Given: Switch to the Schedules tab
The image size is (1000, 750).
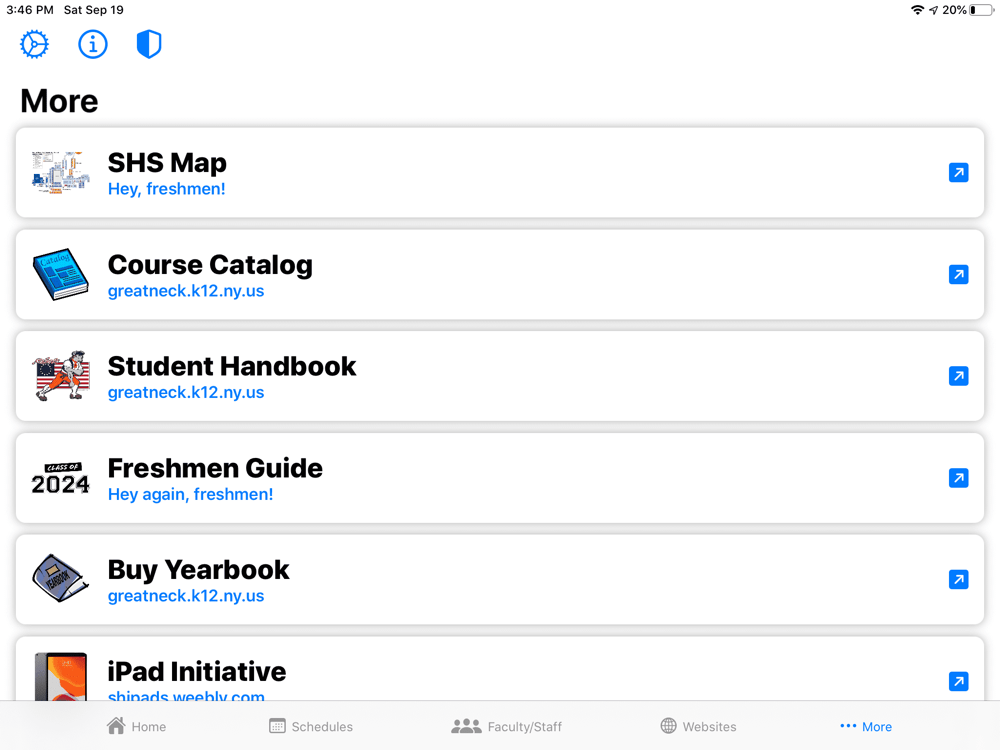Looking at the screenshot, I should coord(311,726).
